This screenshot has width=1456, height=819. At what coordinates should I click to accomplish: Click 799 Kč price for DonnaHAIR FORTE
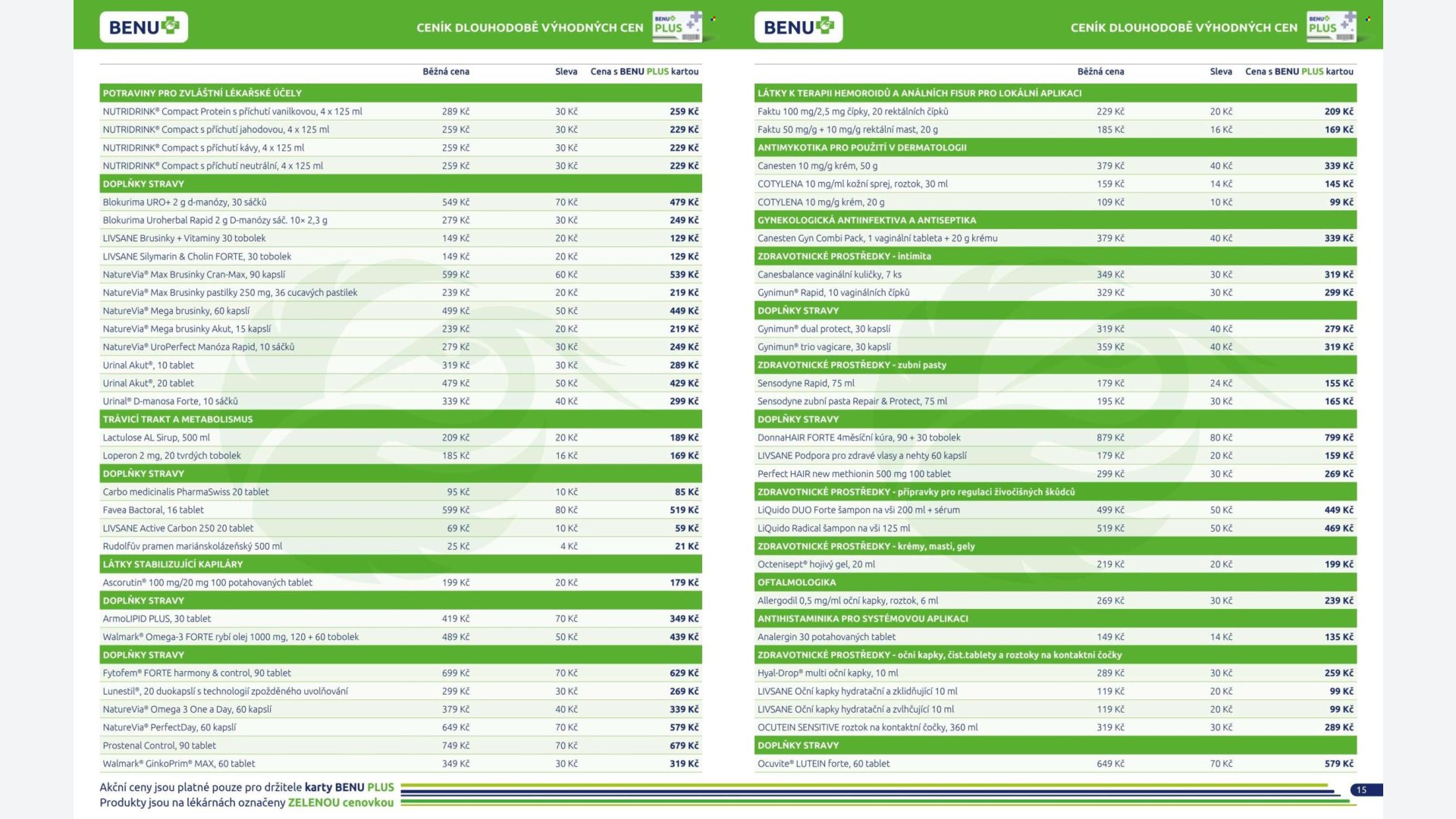[x=1338, y=438]
